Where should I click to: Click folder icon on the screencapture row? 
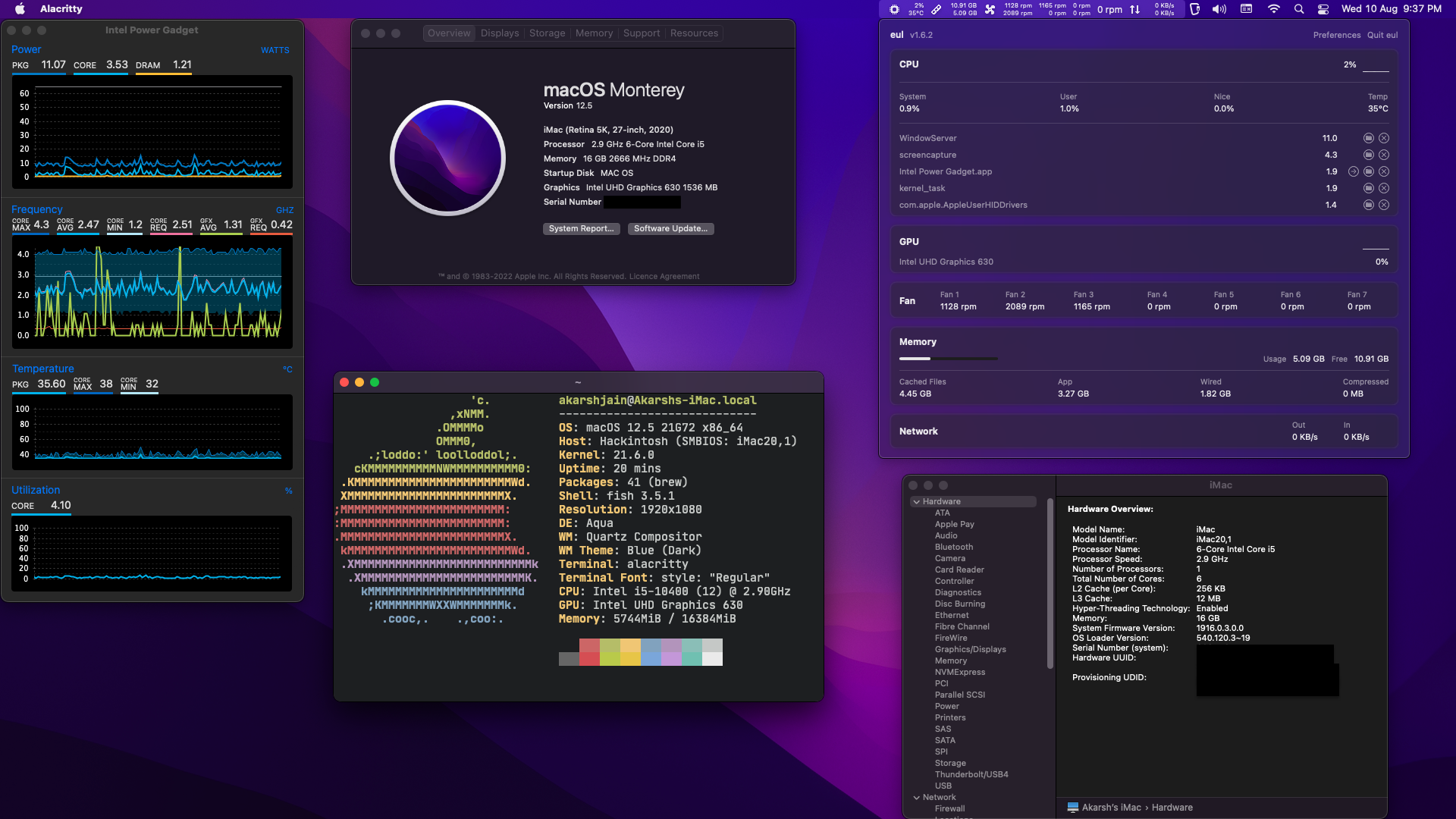click(1368, 155)
